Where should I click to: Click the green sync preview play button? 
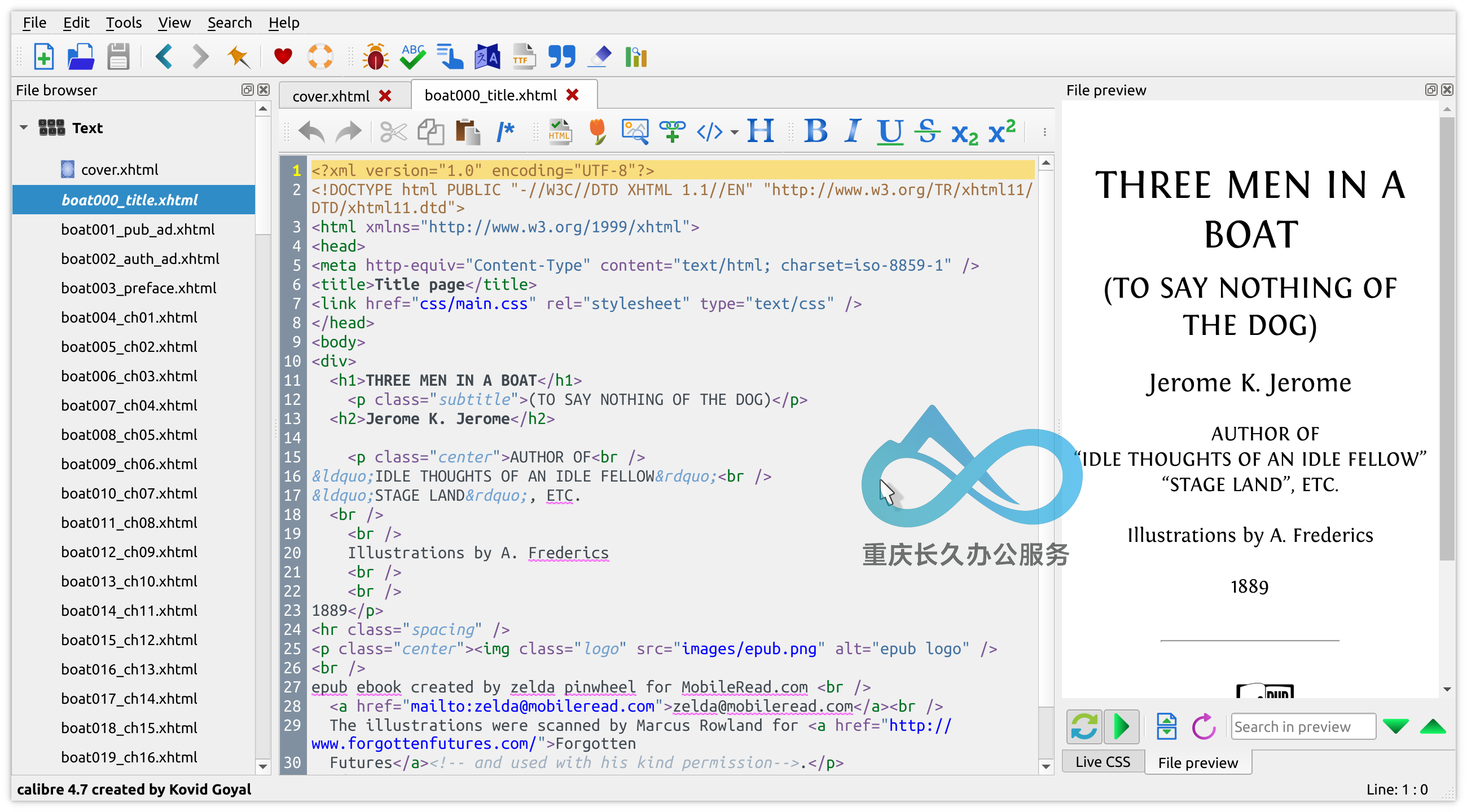coord(1121,727)
